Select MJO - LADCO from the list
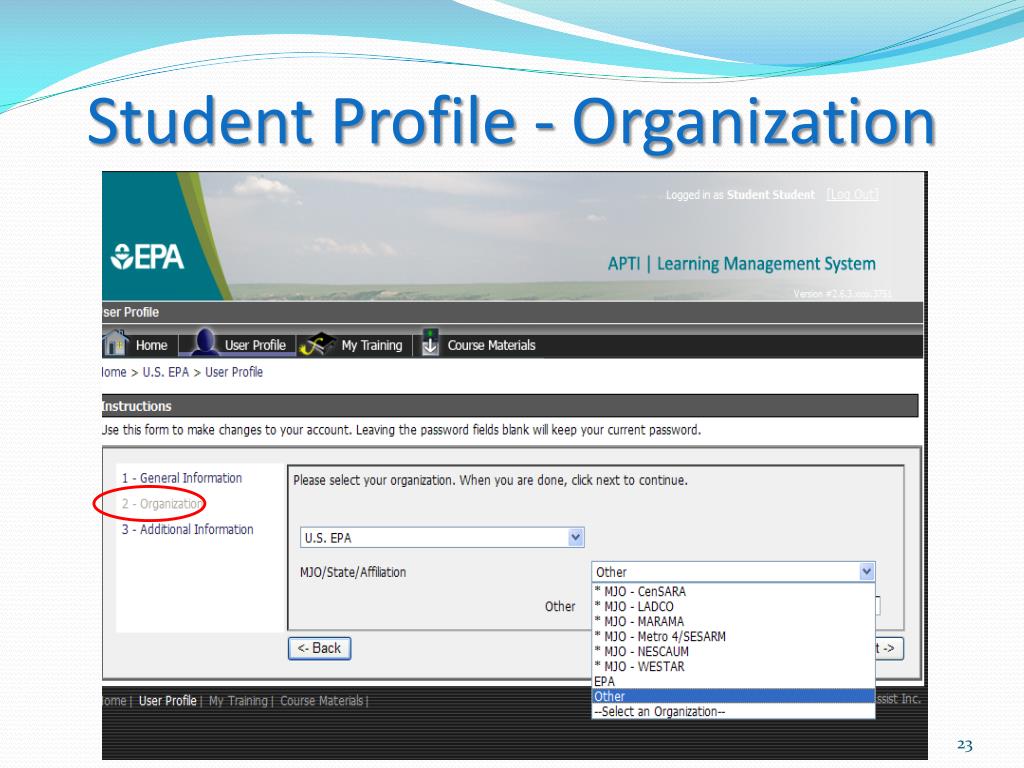Screen dimensions: 1024x768 (733, 607)
